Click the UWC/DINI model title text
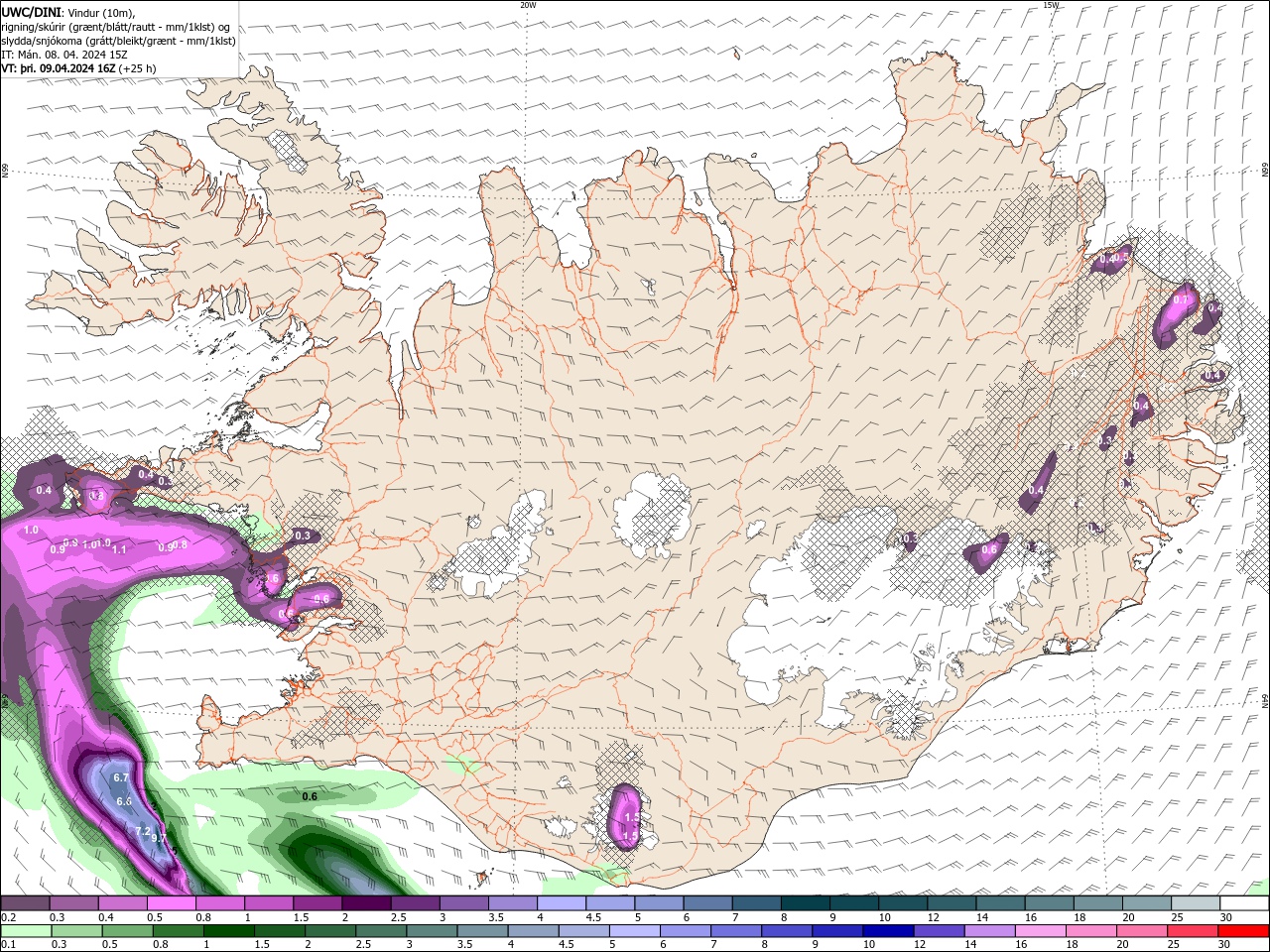 click(x=31, y=12)
